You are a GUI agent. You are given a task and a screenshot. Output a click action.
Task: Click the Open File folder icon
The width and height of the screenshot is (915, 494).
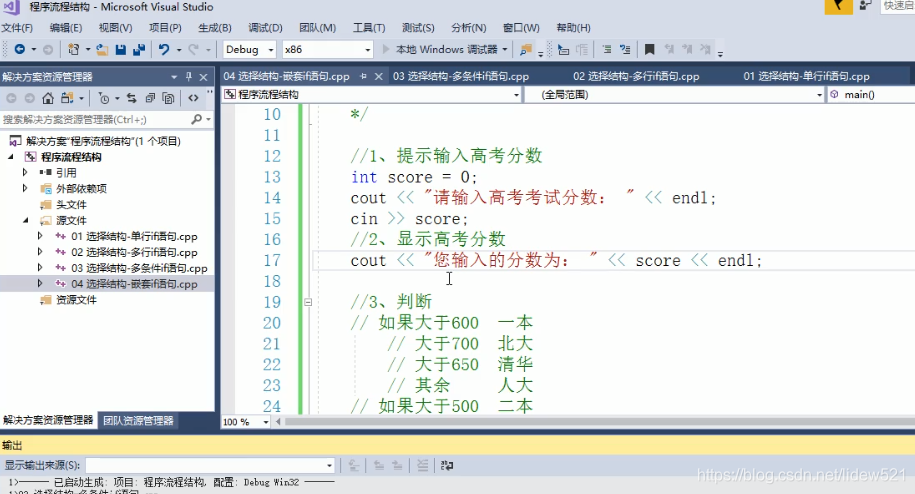(102, 50)
